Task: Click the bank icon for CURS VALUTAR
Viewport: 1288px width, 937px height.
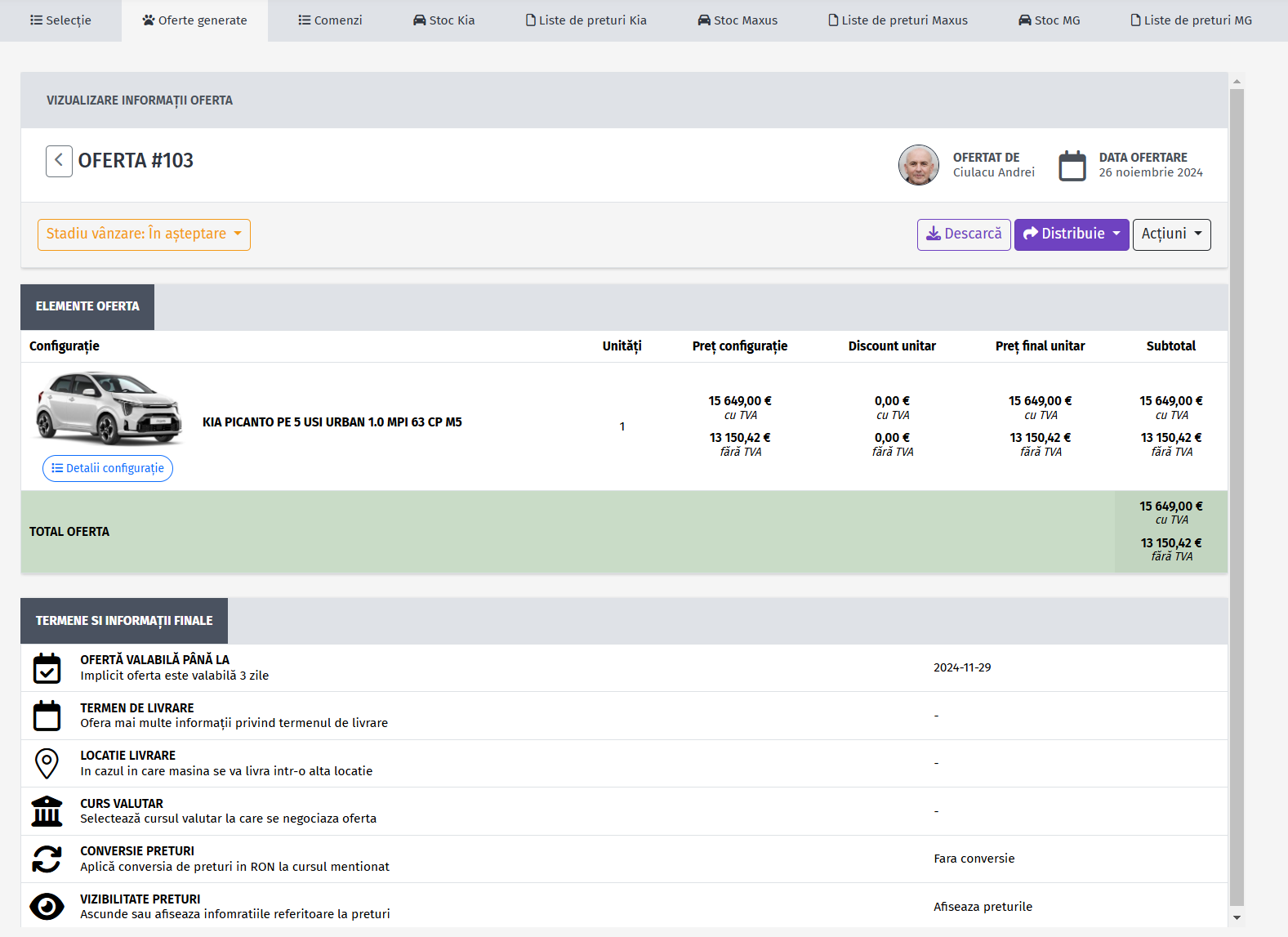Action: pyautogui.click(x=47, y=811)
